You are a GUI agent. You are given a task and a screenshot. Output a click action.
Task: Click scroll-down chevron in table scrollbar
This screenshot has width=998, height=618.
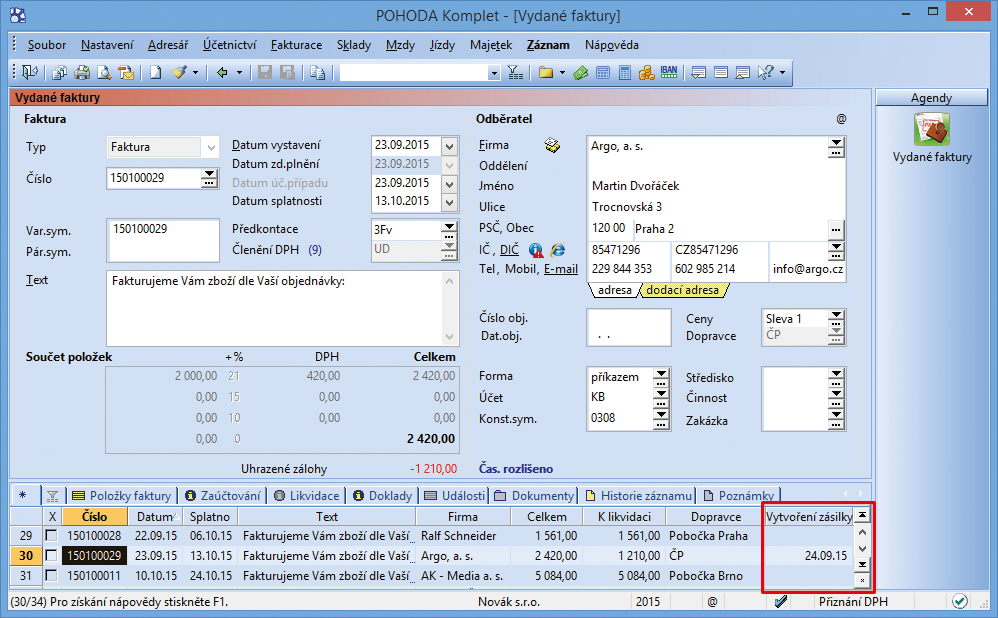point(862,549)
